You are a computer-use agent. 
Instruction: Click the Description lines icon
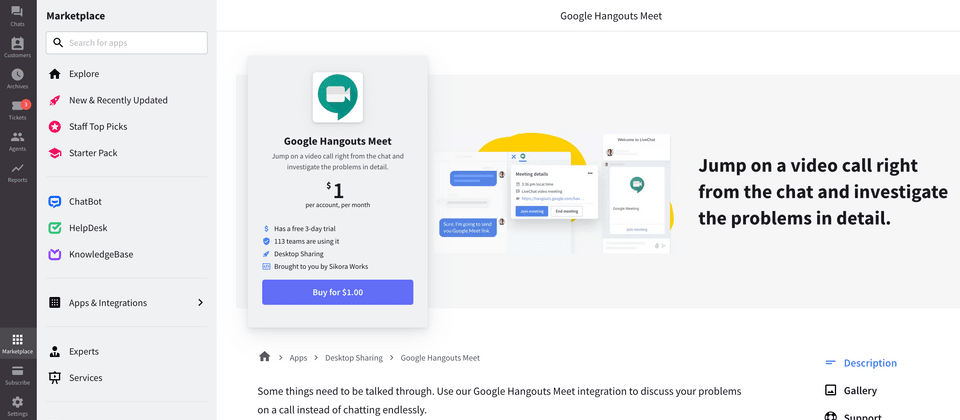tap(831, 362)
